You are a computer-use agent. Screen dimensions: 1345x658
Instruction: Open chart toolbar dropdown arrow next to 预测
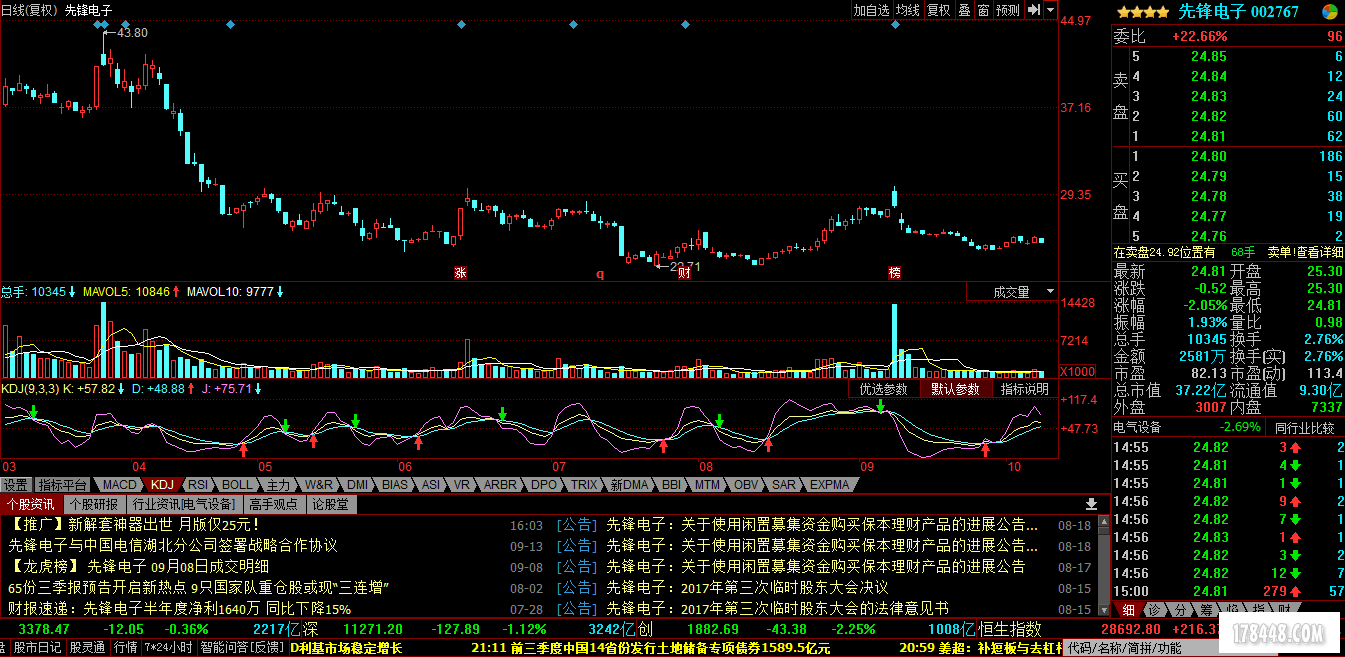point(1051,10)
